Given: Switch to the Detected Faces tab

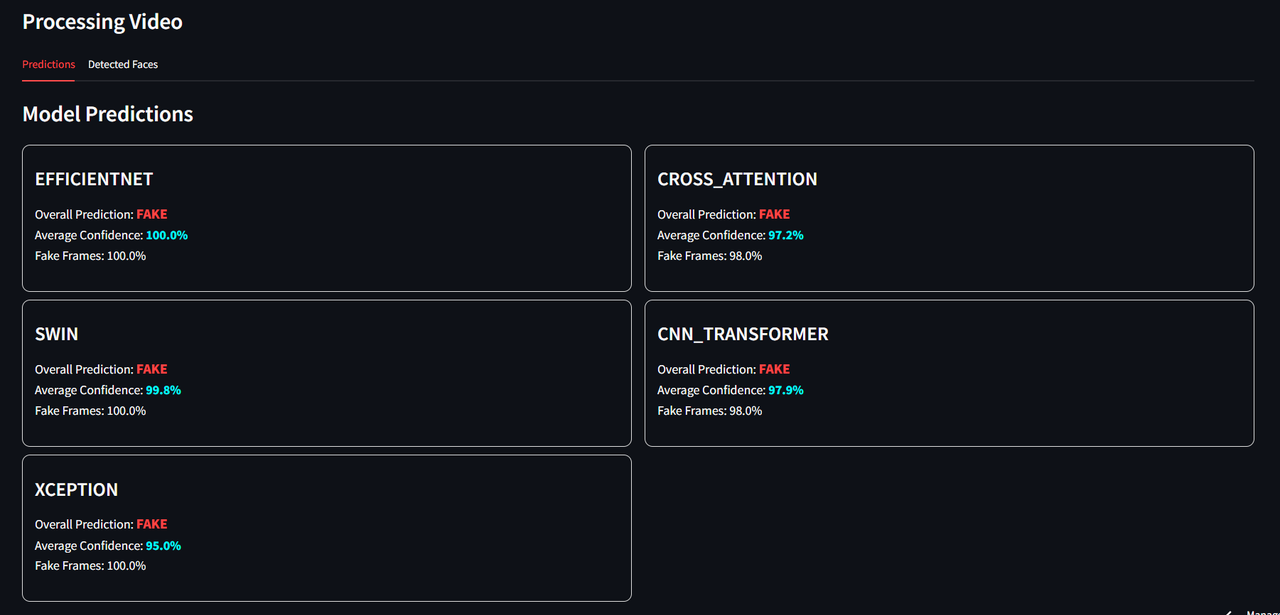Looking at the screenshot, I should (x=123, y=64).
